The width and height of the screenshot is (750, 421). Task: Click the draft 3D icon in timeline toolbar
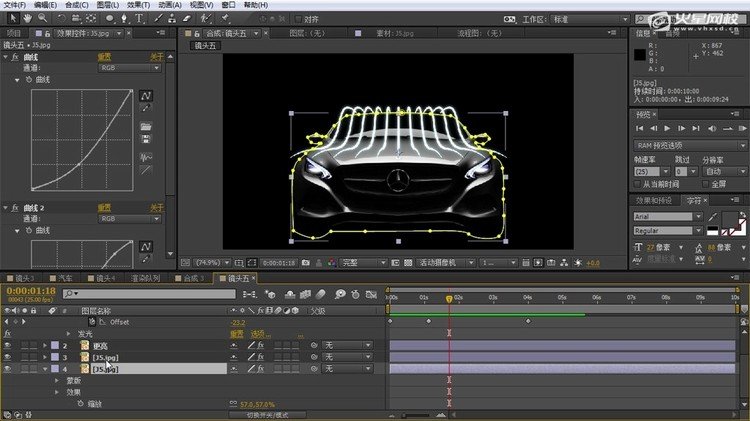[x=270, y=294]
